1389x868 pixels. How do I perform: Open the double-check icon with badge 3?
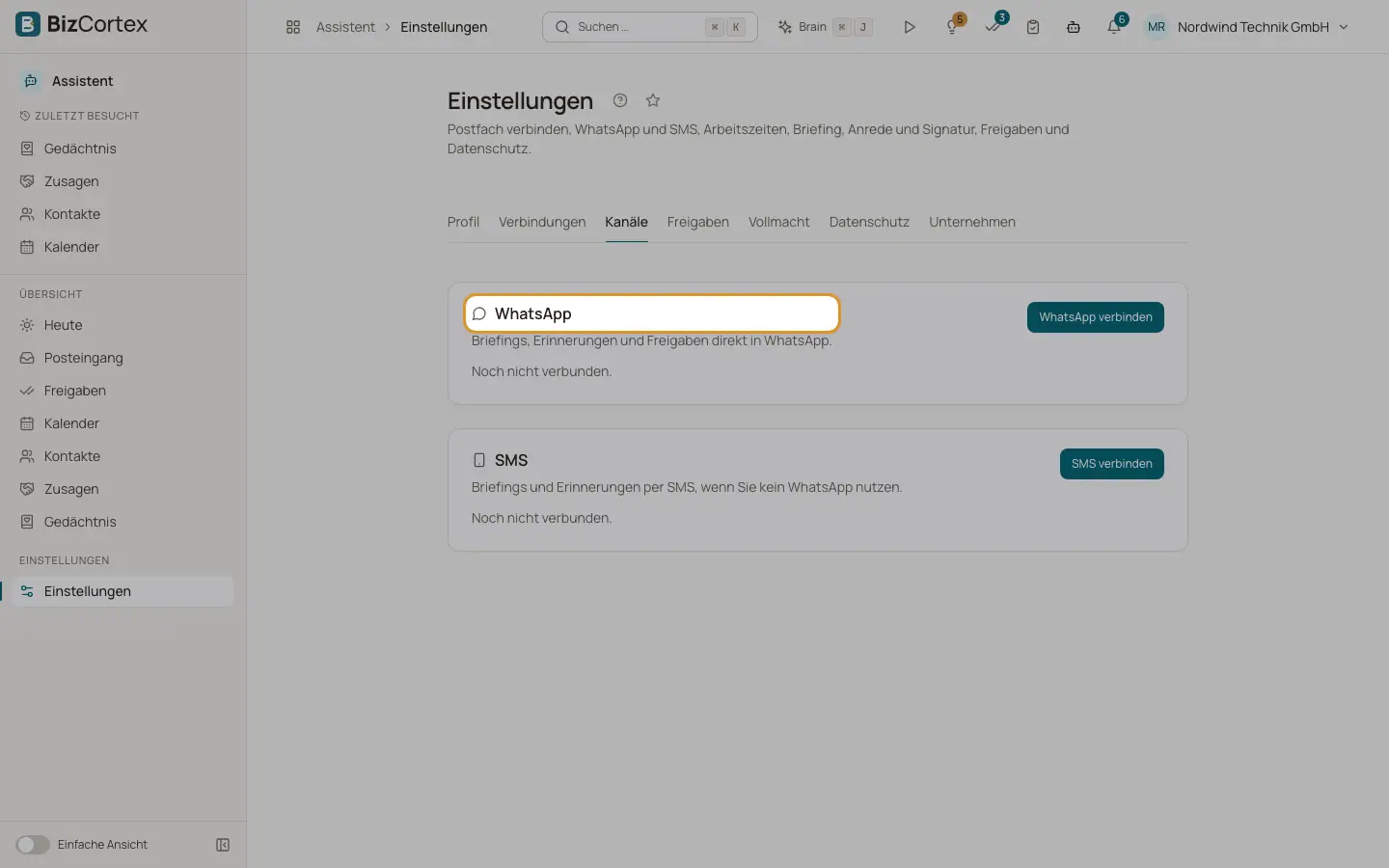[x=993, y=27]
